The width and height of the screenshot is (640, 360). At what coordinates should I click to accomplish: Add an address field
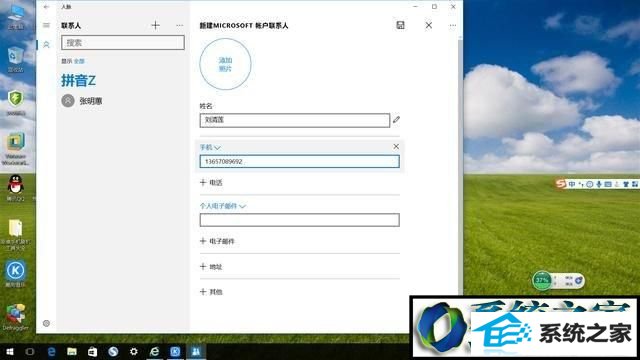211,267
